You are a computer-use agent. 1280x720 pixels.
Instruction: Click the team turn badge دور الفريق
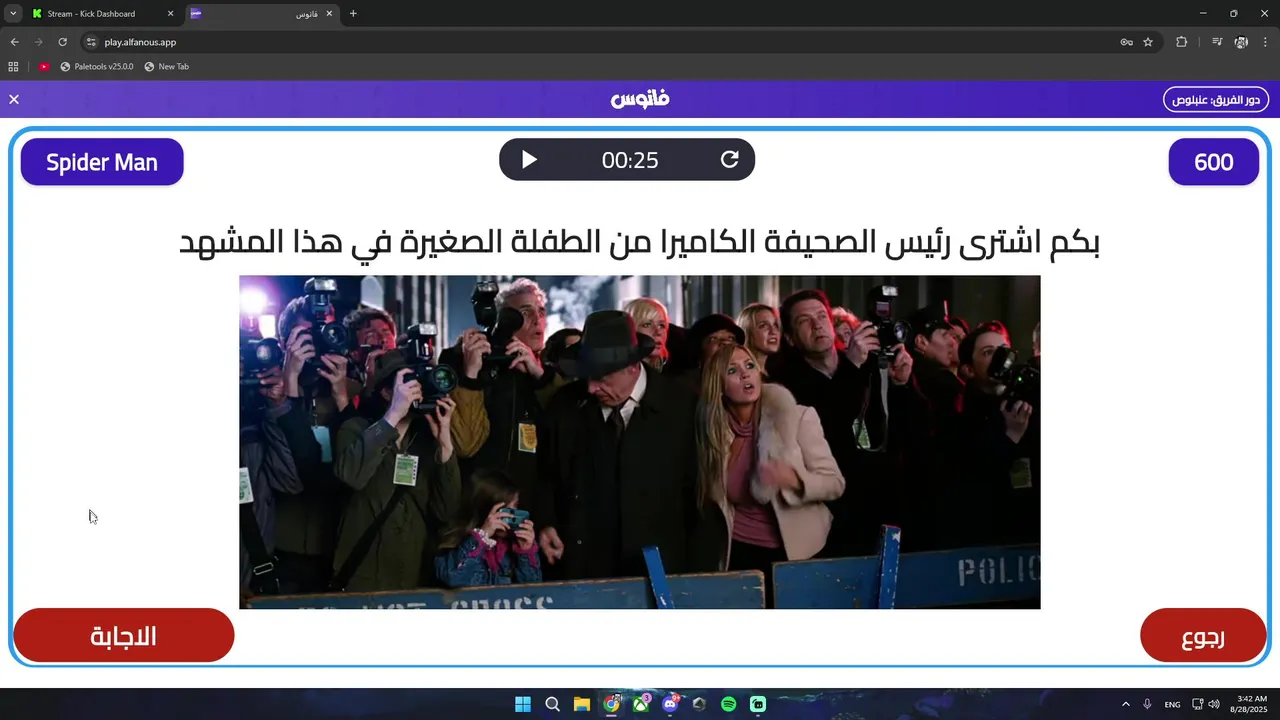click(x=1216, y=100)
